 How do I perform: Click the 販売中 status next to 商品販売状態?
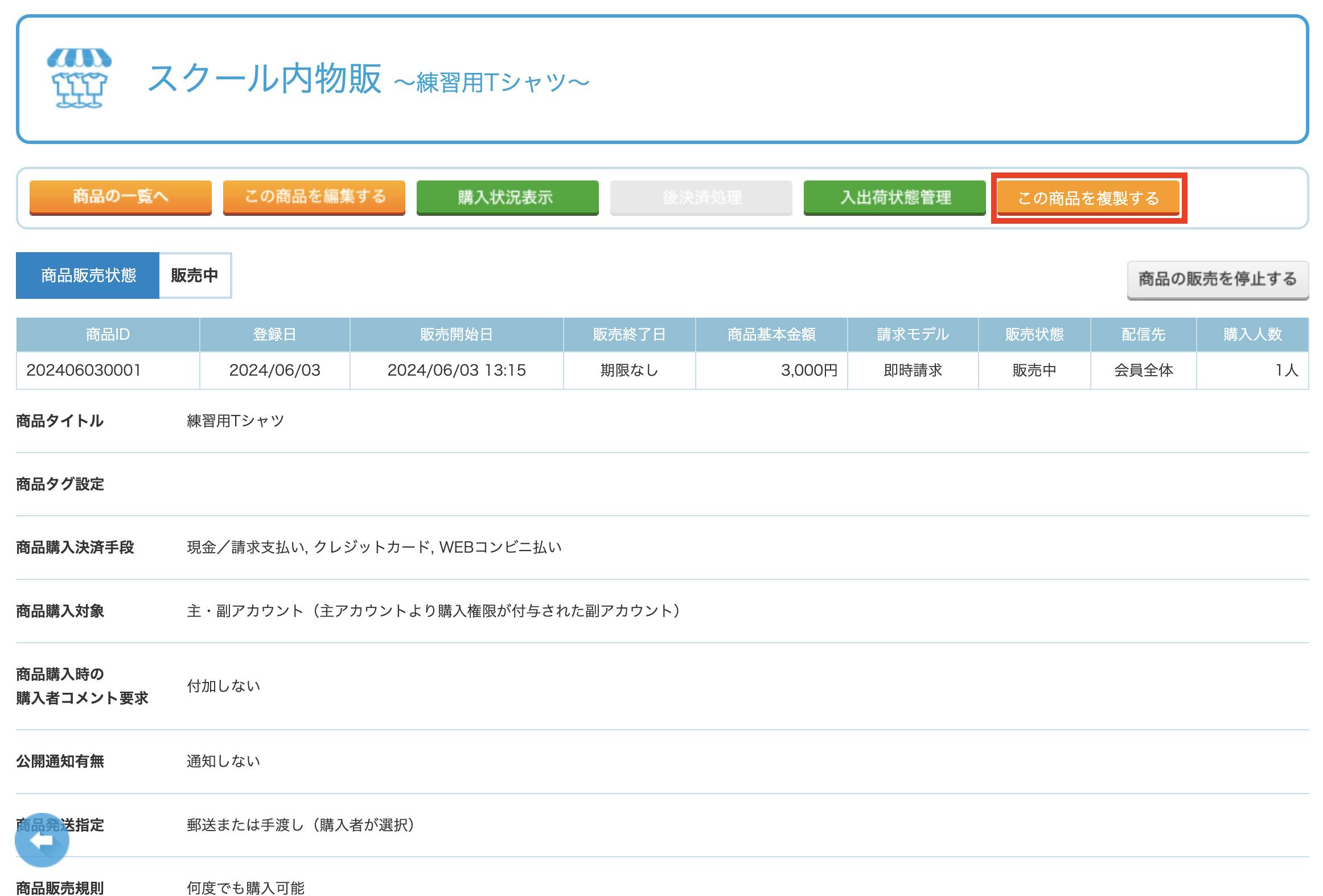pos(195,276)
